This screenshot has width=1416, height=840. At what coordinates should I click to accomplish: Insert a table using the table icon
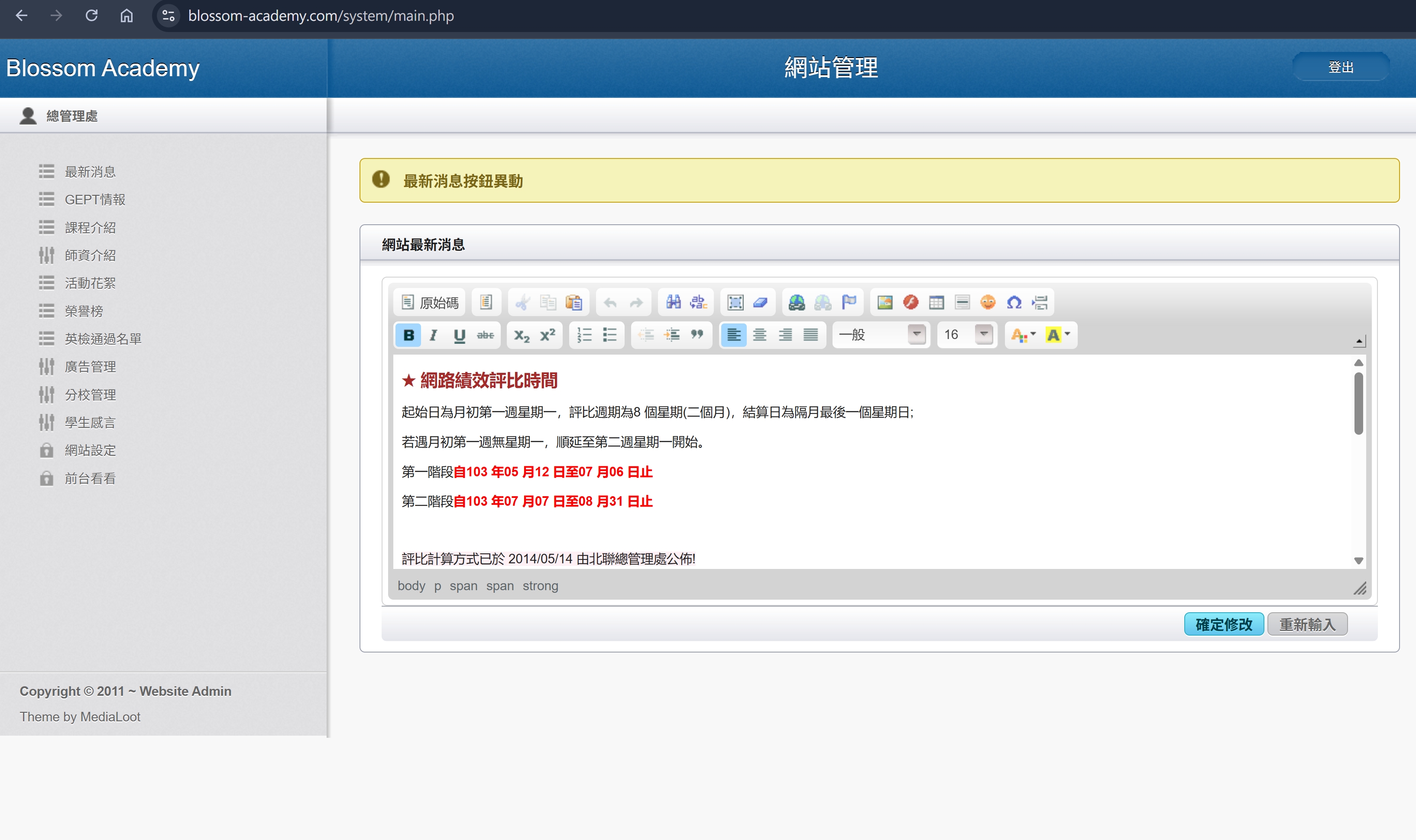tap(936, 303)
